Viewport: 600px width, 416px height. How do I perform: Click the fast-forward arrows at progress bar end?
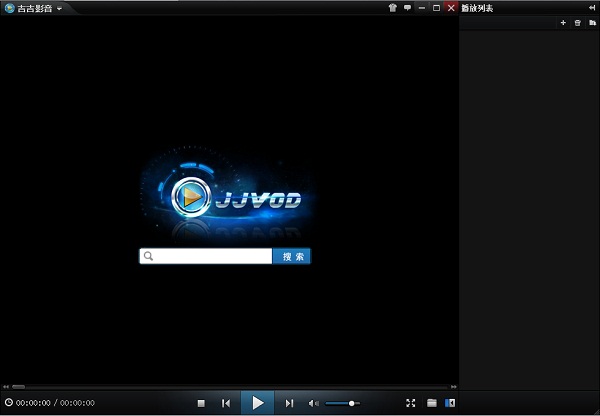[x=453, y=387]
